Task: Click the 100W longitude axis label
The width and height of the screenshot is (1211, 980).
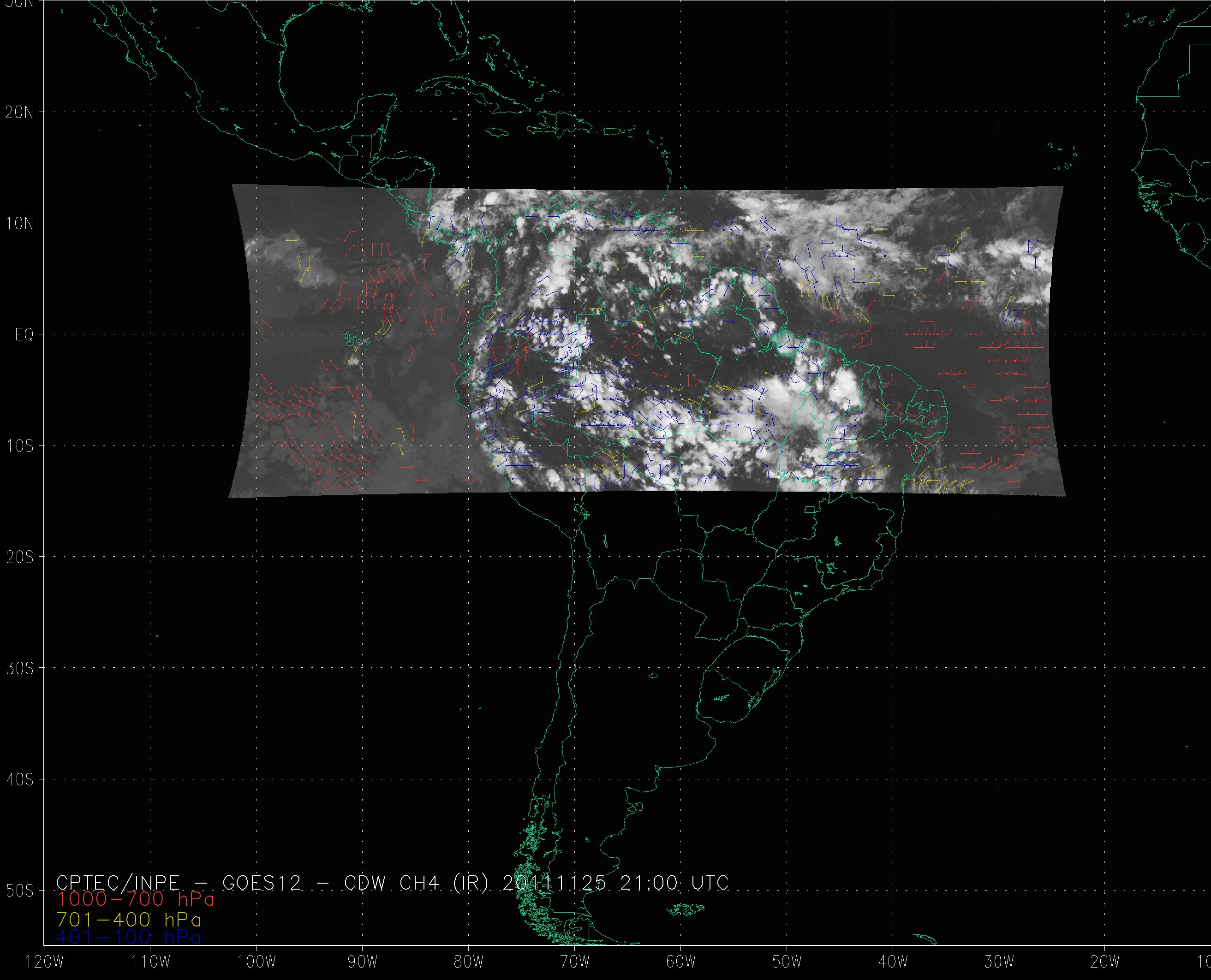Action: pos(257,962)
